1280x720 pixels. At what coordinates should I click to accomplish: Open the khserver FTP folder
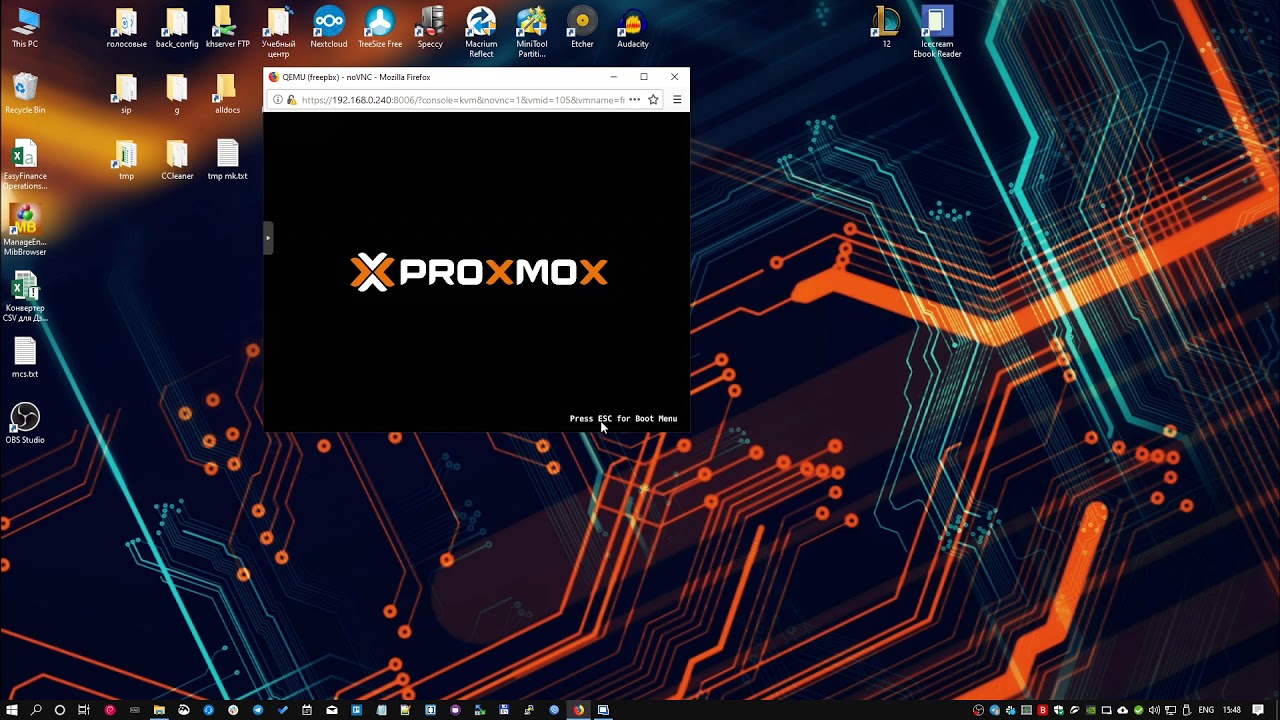point(227,29)
